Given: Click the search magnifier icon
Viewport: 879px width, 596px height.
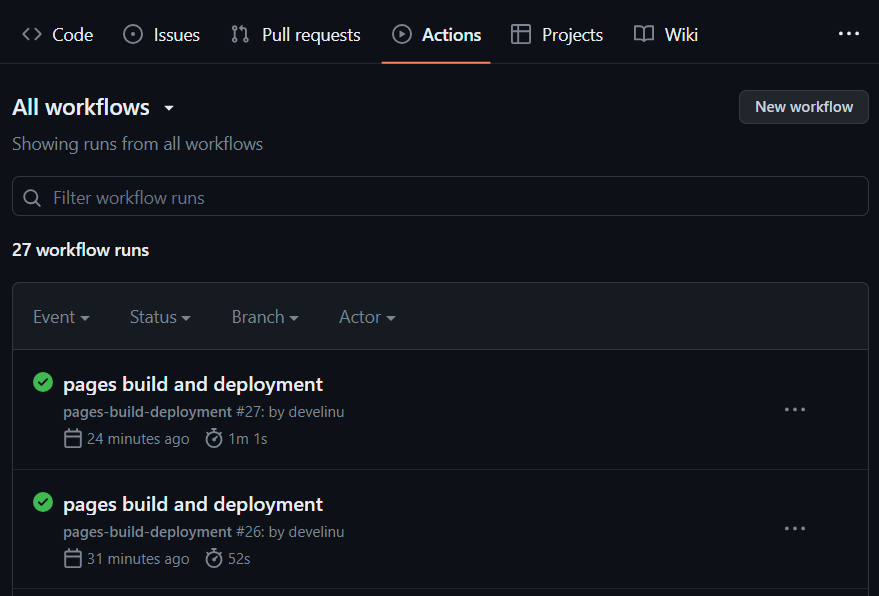Looking at the screenshot, I should pyautogui.click(x=32, y=198).
